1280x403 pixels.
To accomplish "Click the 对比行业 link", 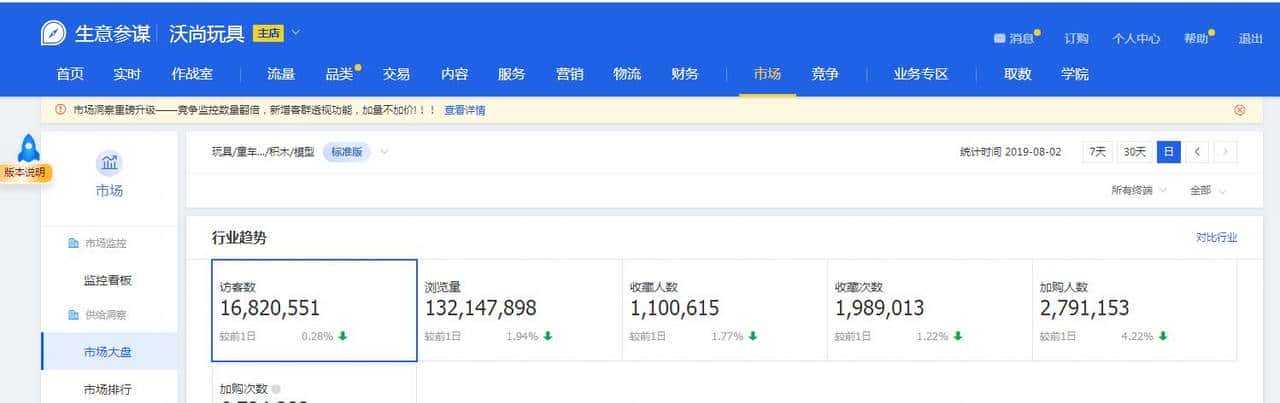I will 1216,238.
